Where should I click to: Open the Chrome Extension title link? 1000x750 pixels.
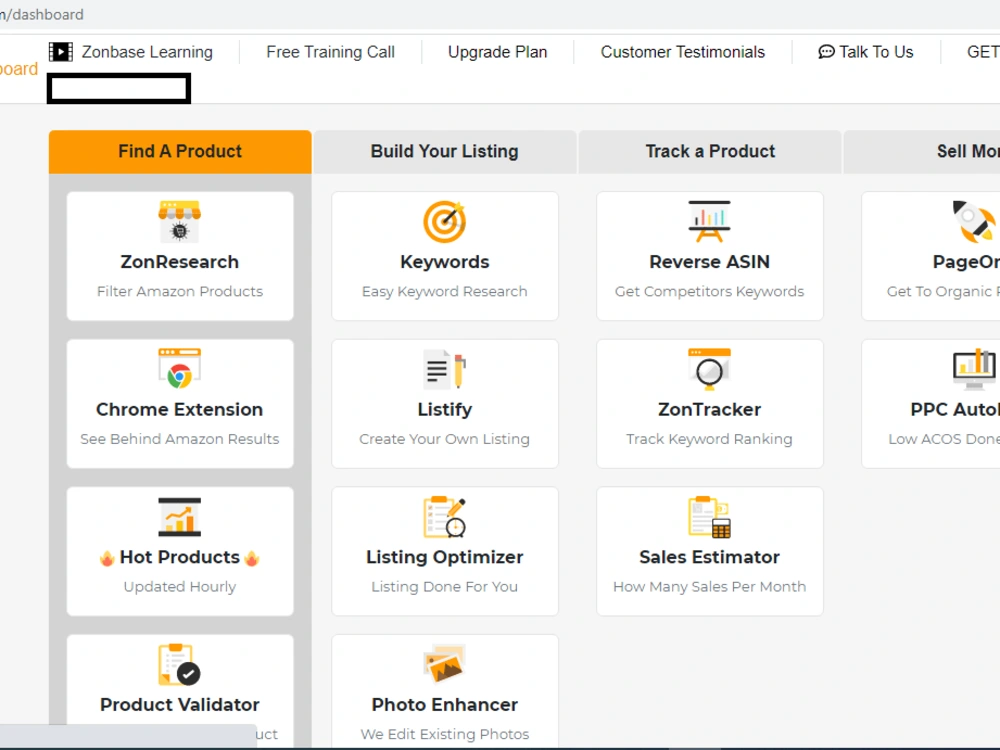pyautogui.click(x=180, y=409)
